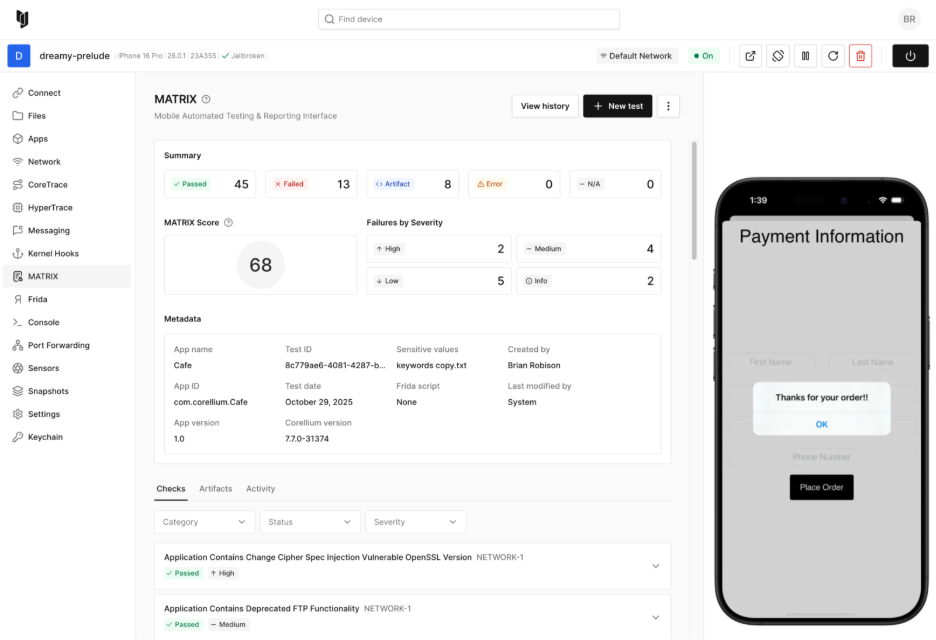Click the red delete device trash icon
Viewport: 936px width, 640px height.
(860, 56)
